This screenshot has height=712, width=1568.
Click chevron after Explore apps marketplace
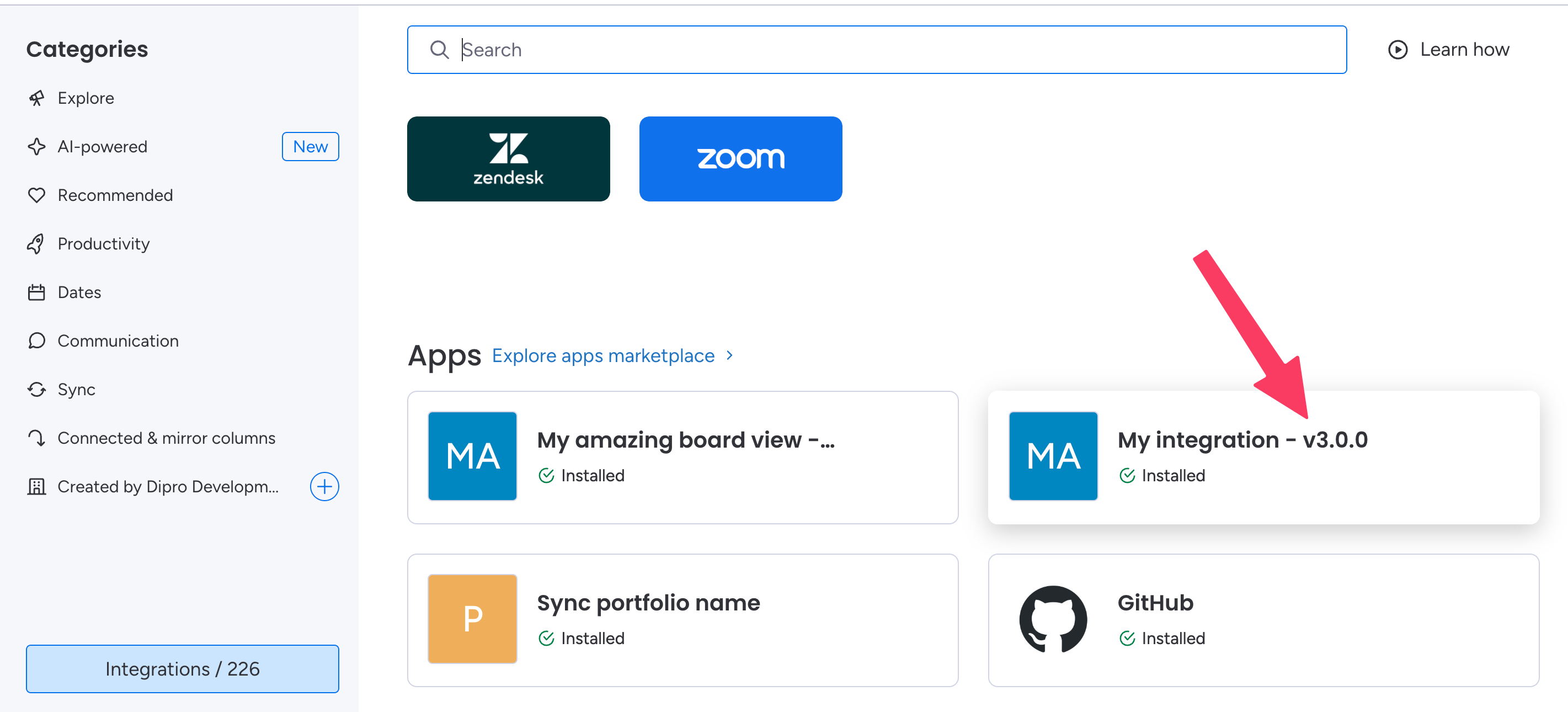click(x=730, y=355)
